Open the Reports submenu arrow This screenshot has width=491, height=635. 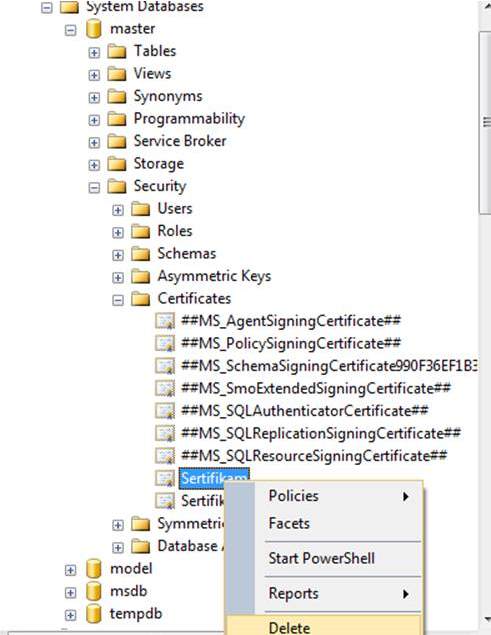click(x=406, y=594)
